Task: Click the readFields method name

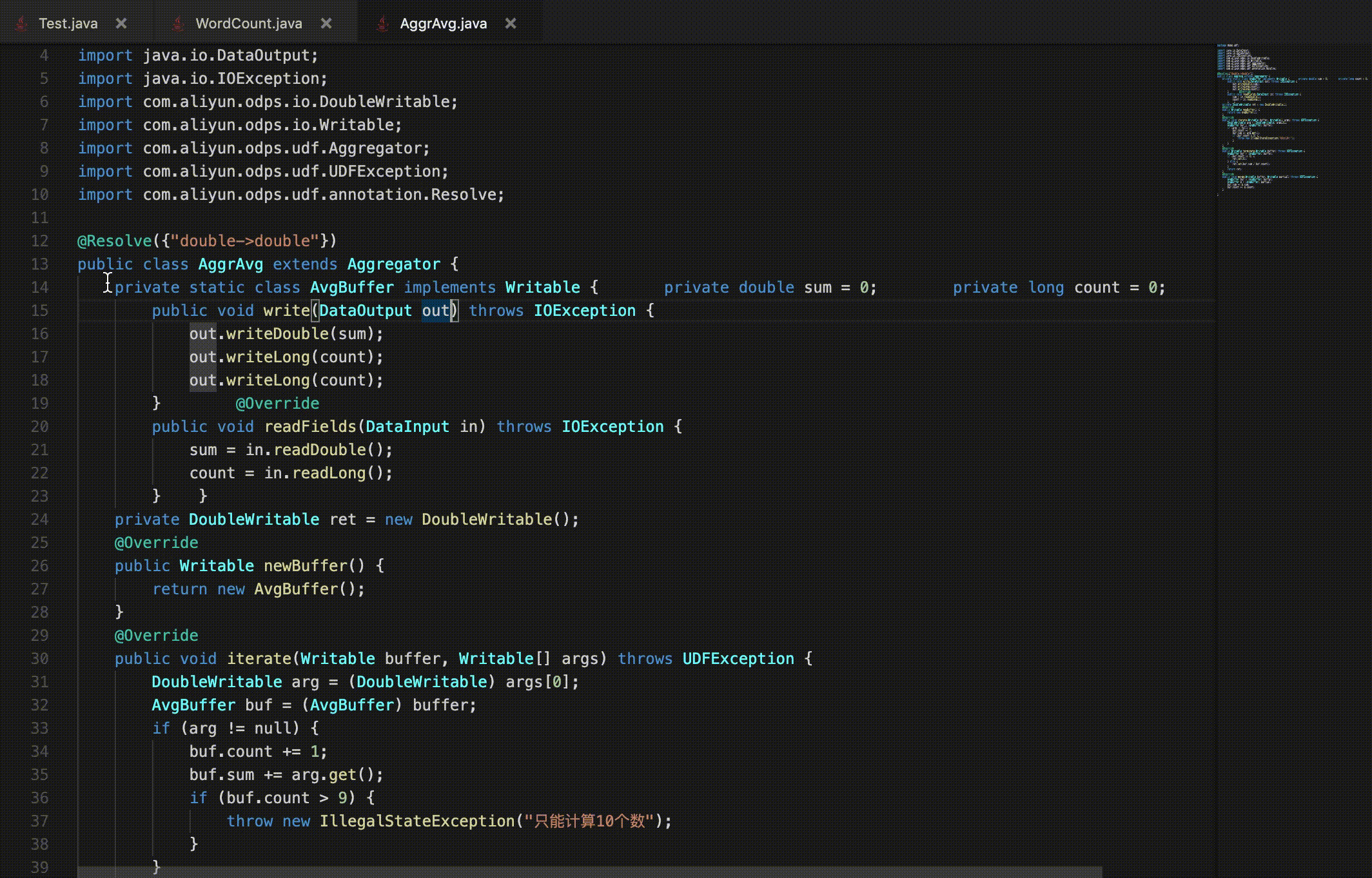Action: [310, 427]
